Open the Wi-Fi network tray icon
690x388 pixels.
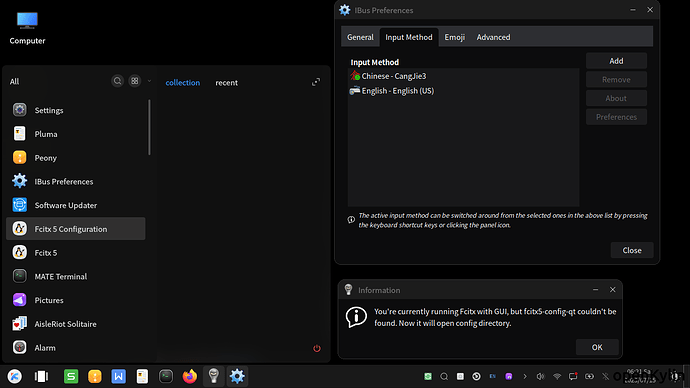coord(557,376)
